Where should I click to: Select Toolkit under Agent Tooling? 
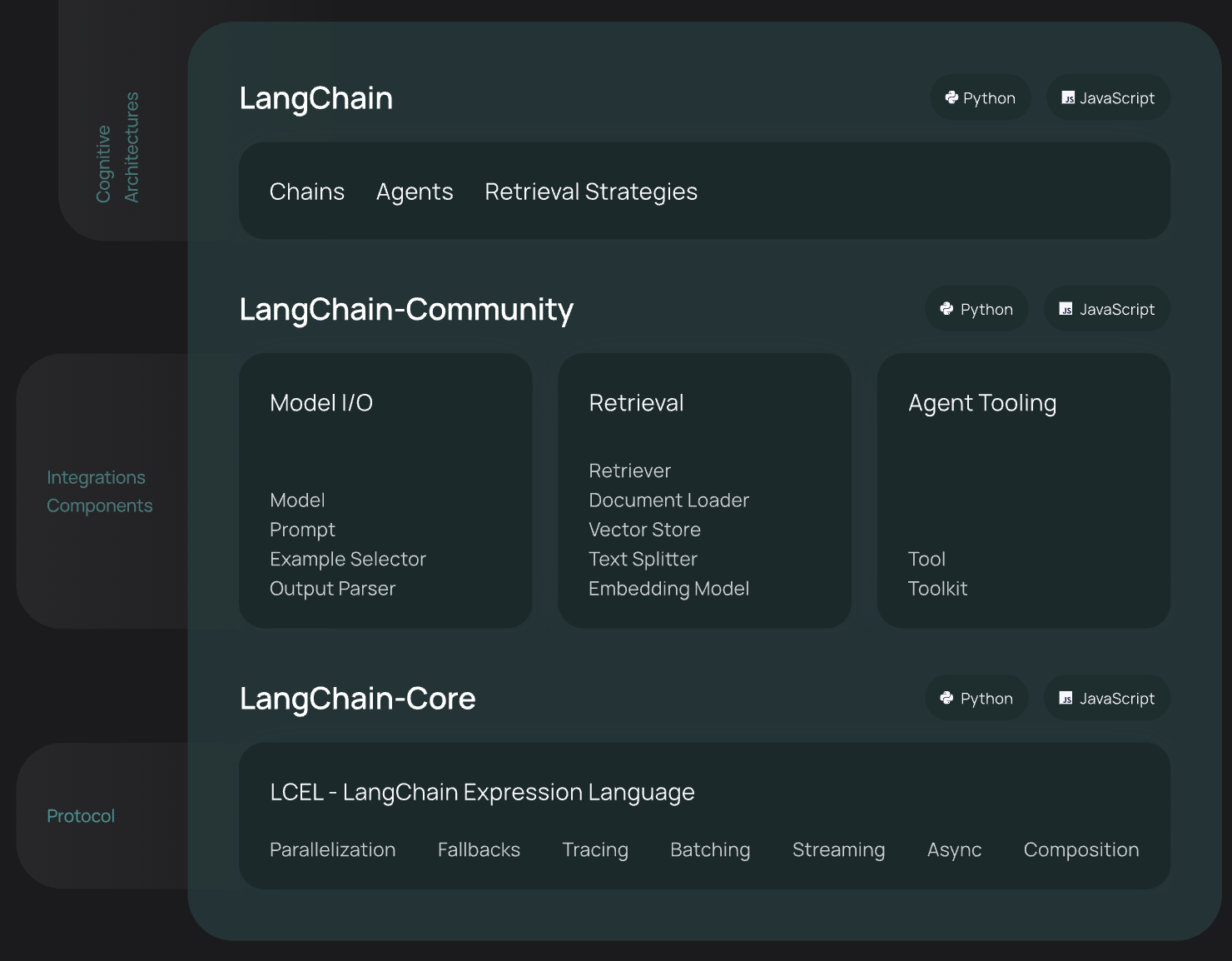coord(937,589)
